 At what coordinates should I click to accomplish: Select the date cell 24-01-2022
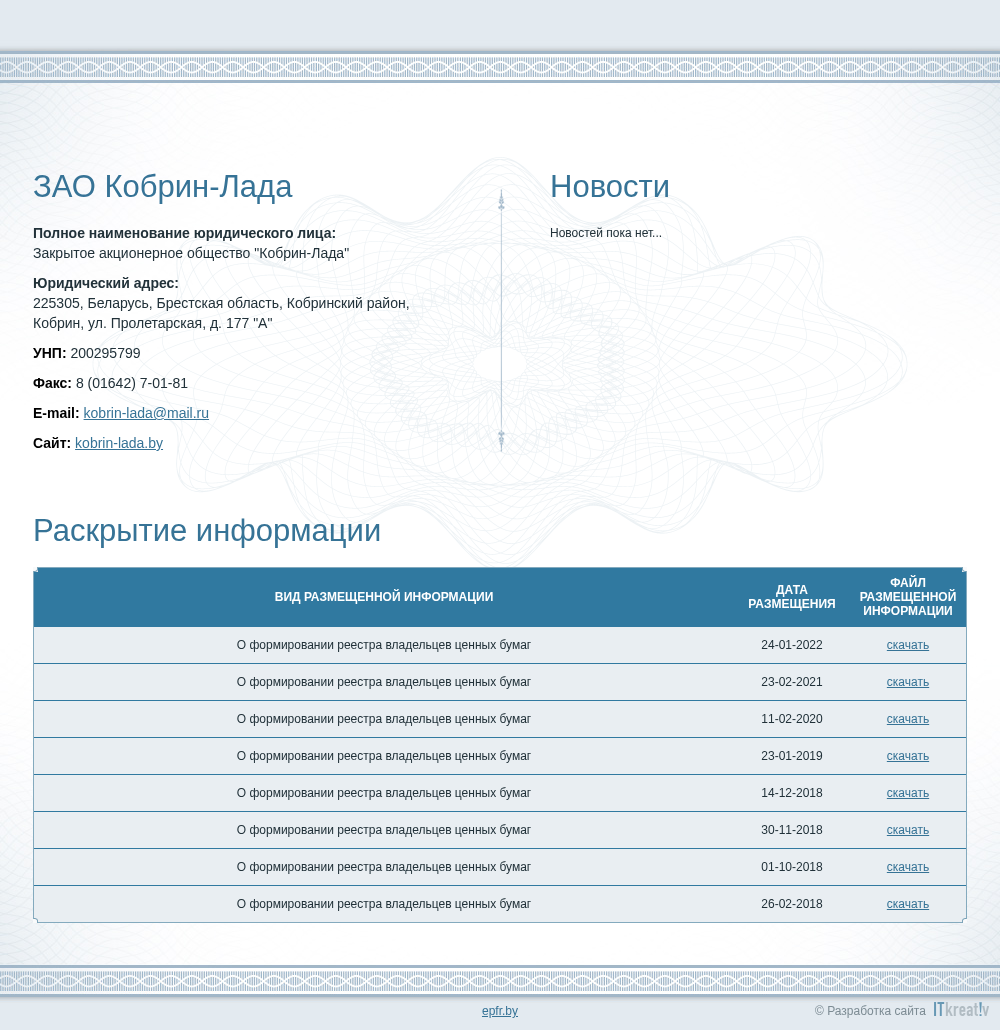point(792,645)
